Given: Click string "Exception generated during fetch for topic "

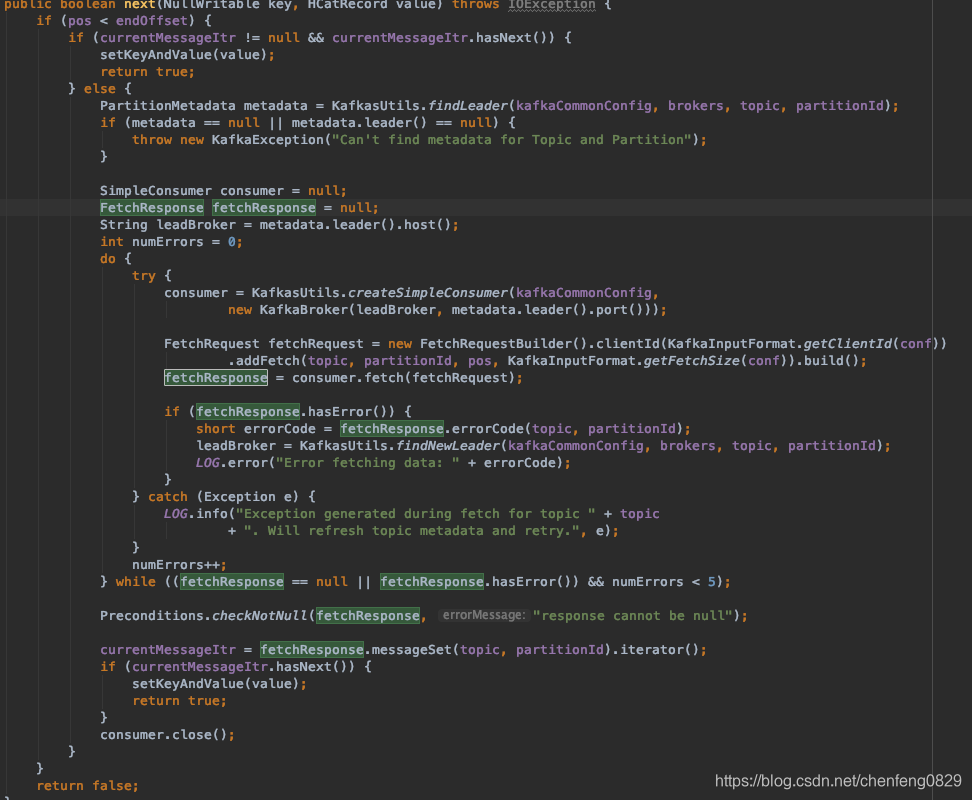Looking at the screenshot, I should coord(415,514).
